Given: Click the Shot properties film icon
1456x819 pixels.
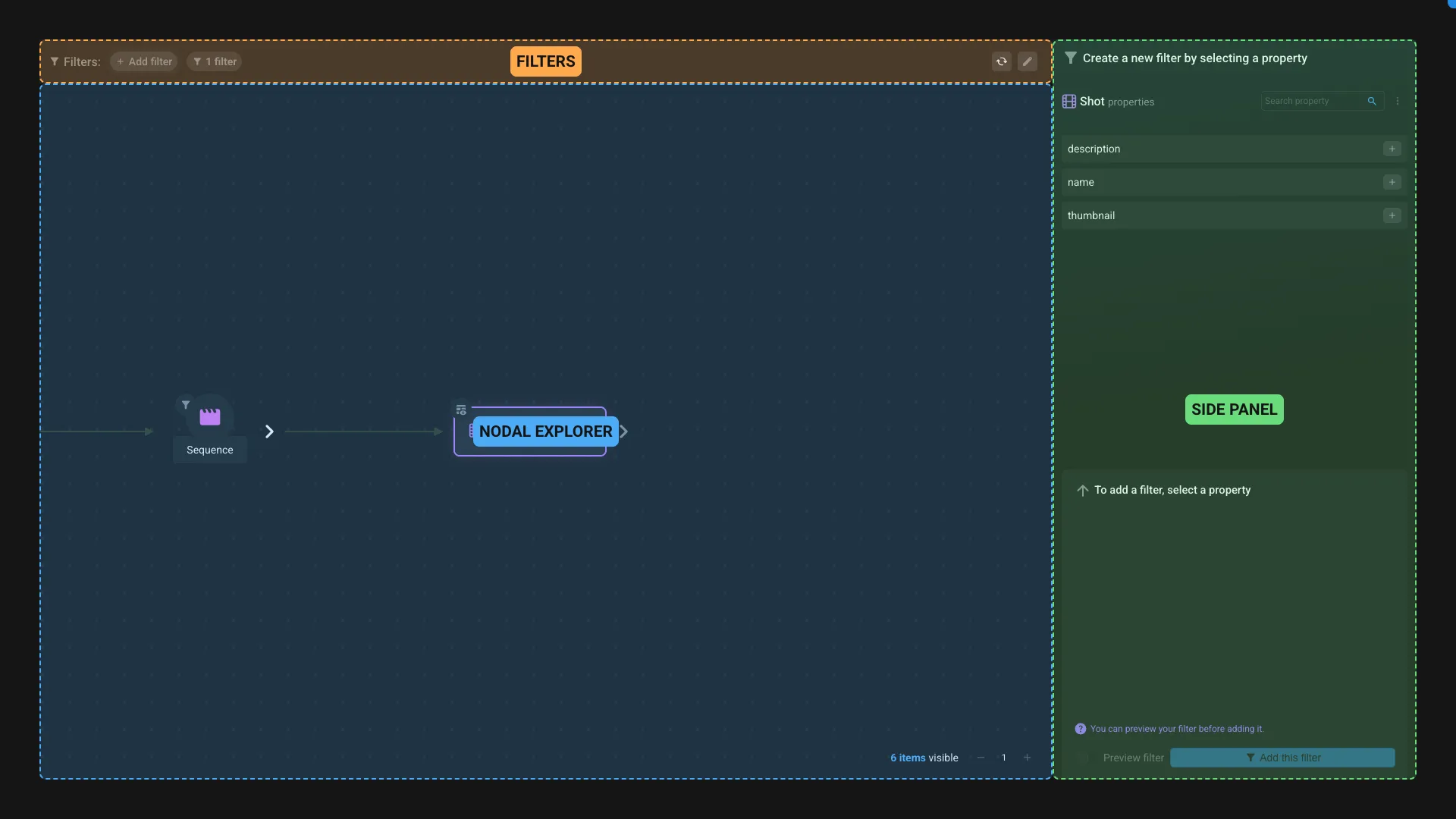Looking at the screenshot, I should coord(1070,101).
